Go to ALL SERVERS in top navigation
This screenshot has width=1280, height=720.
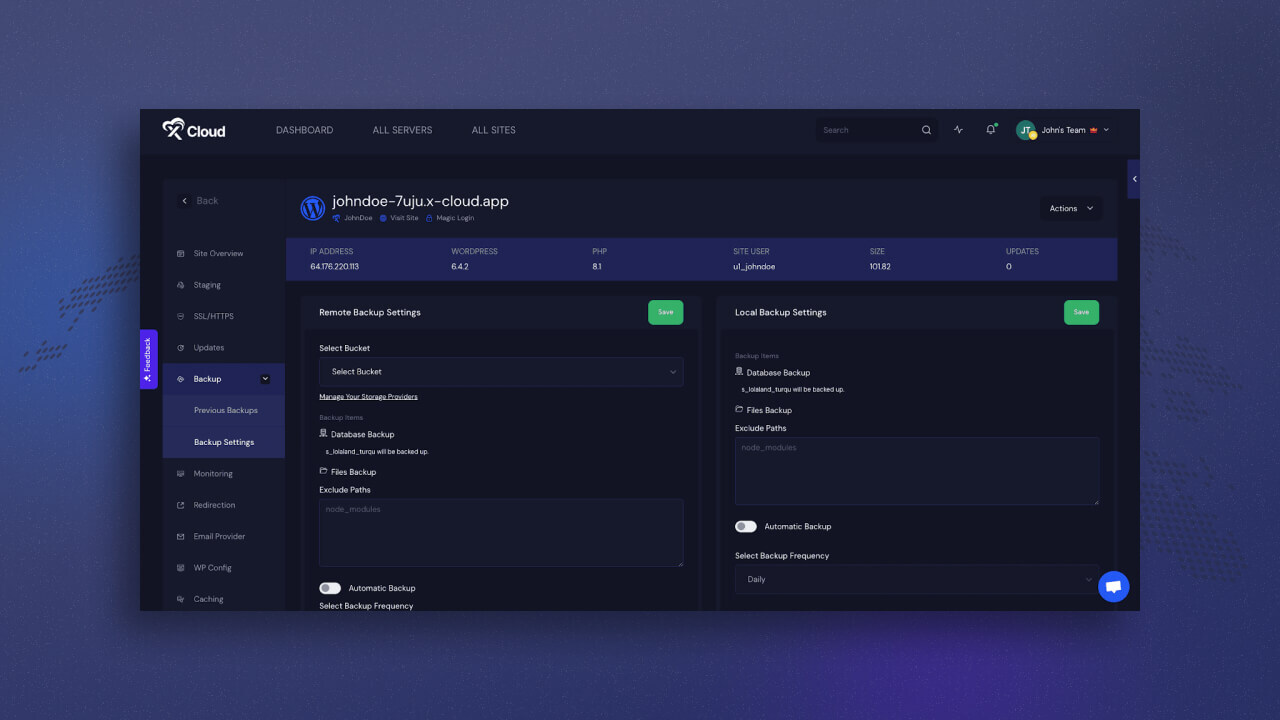402,130
